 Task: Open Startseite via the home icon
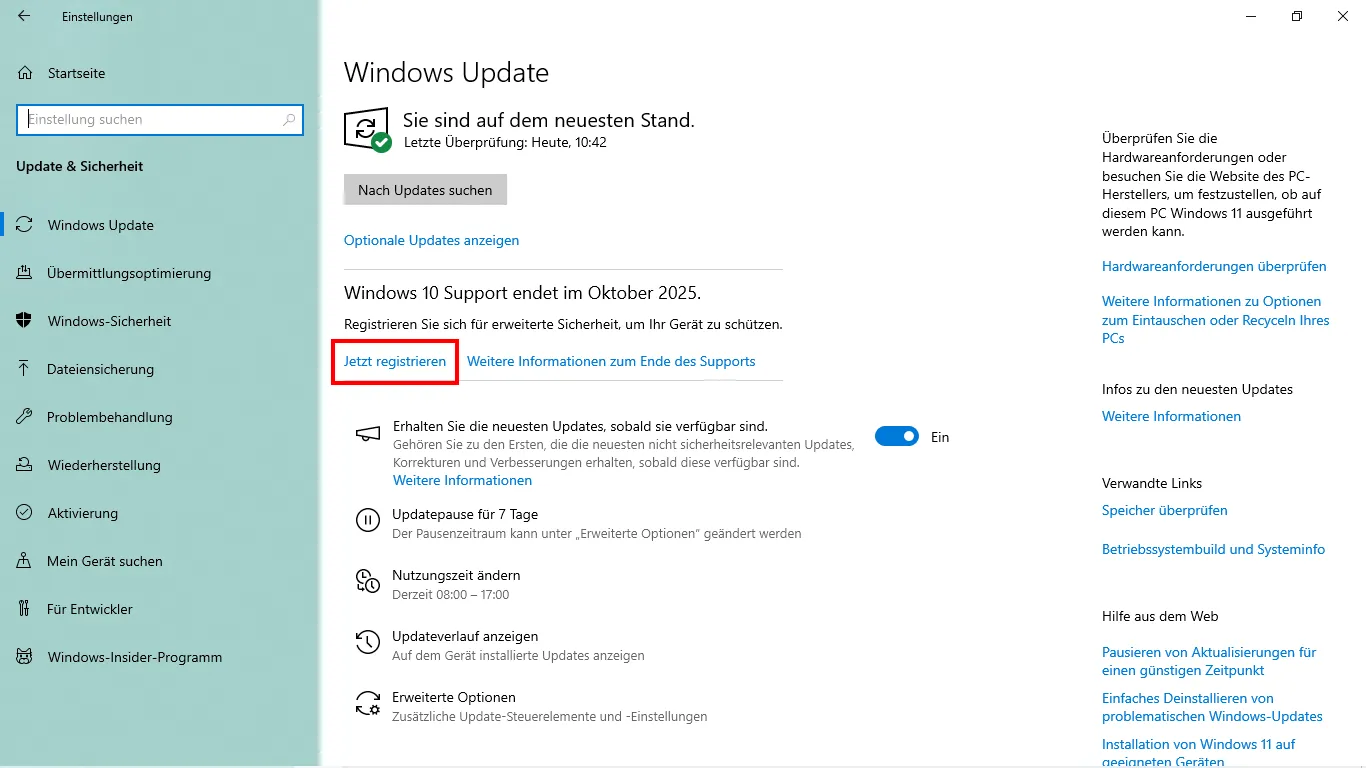(25, 73)
